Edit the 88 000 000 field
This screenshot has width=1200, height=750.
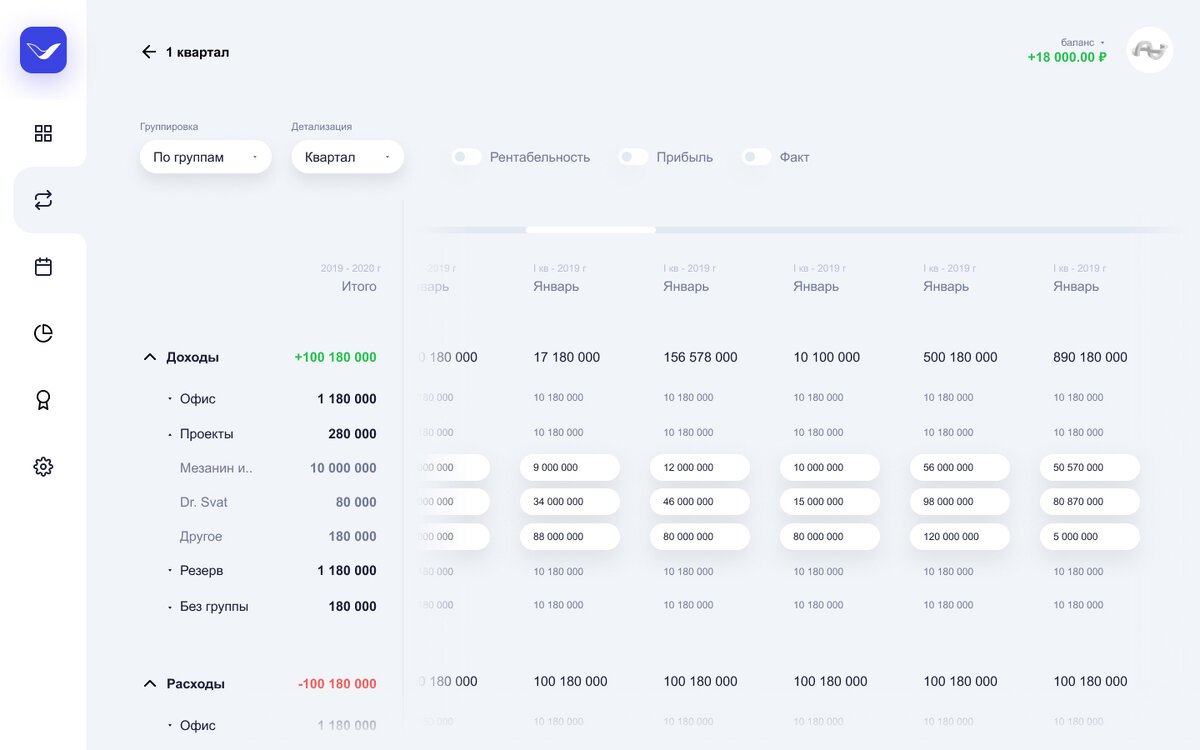click(x=570, y=537)
